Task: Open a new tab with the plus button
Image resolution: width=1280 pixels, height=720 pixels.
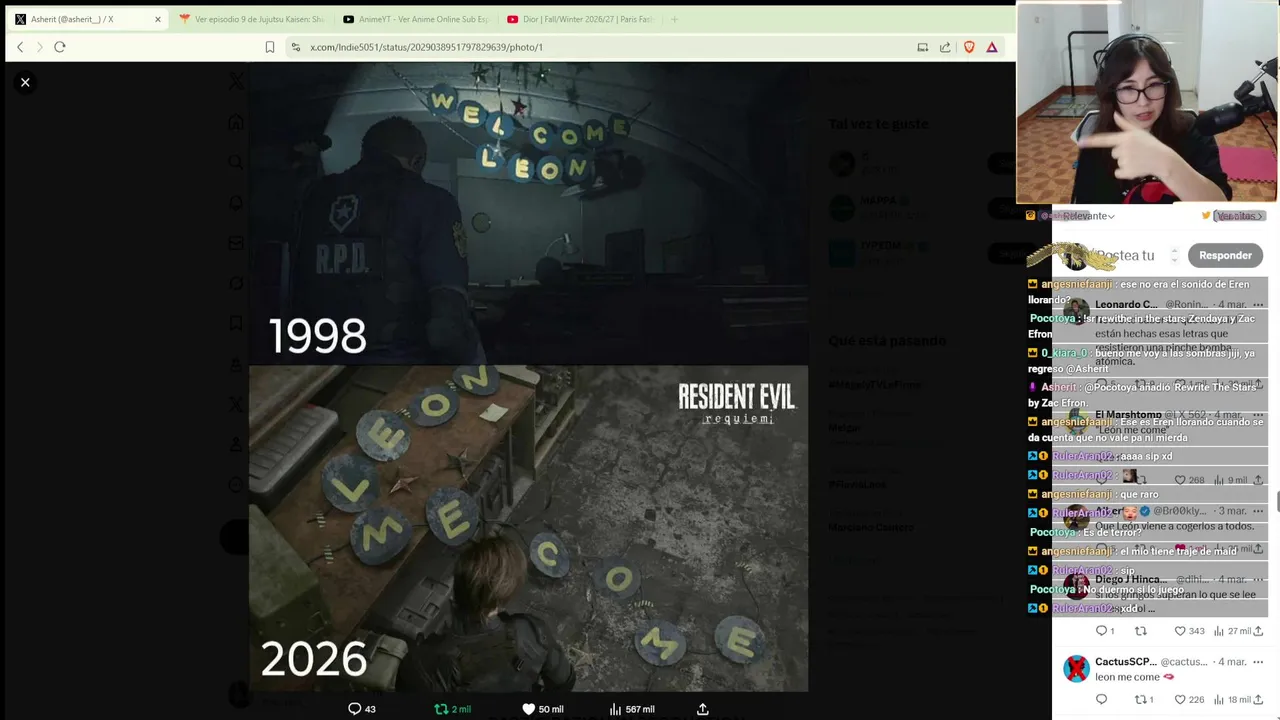Action: click(x=674, y=19)
